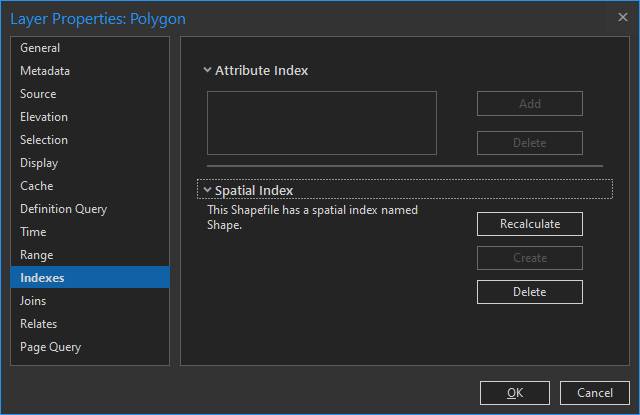Collapse the Spatial Index section
640x415 pixels.
(x=207, y=189)
